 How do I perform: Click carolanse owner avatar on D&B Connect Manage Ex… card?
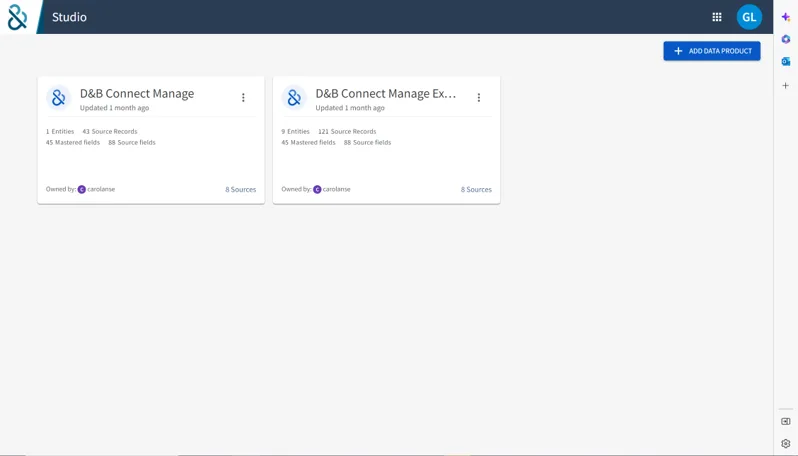(317, 189)
